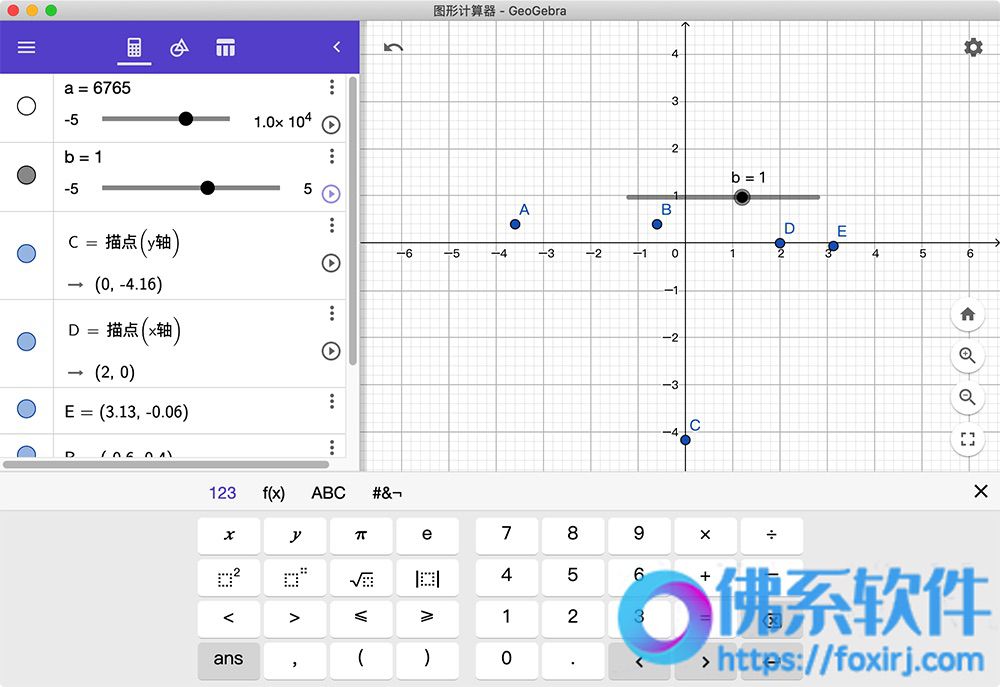Click the algebra panel horizontal scrollbar
Image resolution: width=1000 pixels, height=687 pixels.
click(166, 464)
